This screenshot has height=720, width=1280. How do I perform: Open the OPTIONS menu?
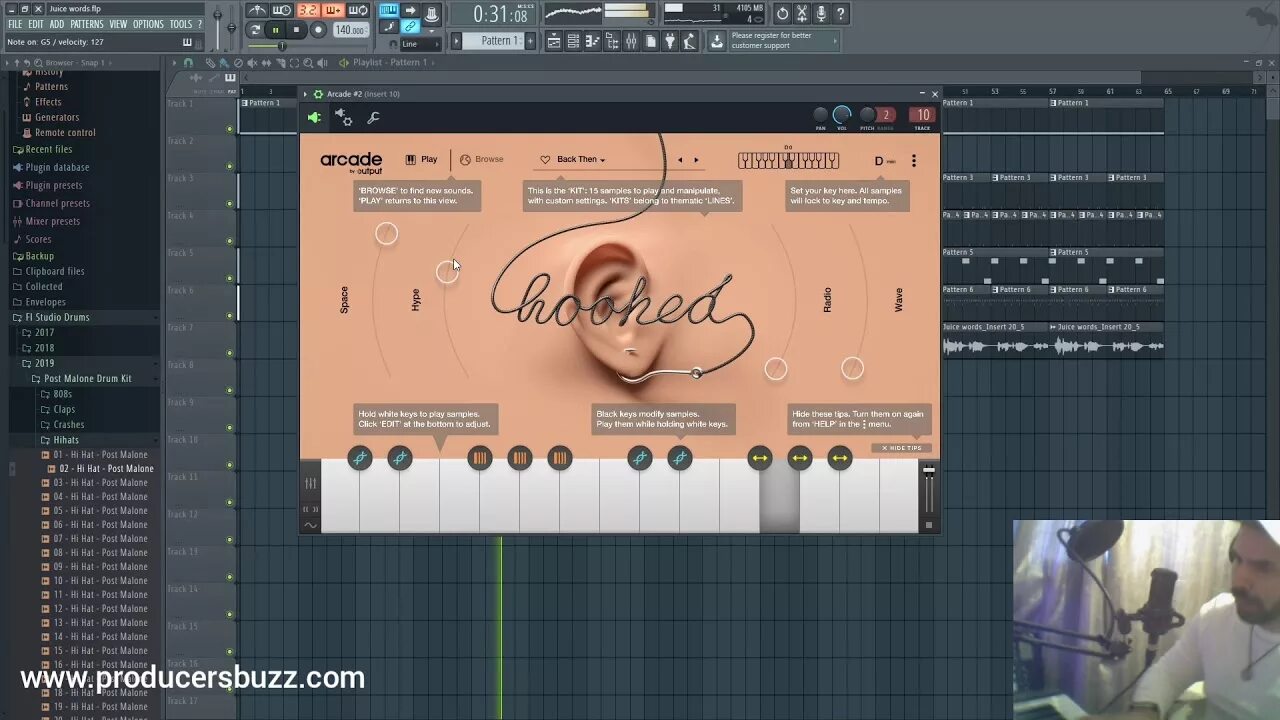point(148,24)
